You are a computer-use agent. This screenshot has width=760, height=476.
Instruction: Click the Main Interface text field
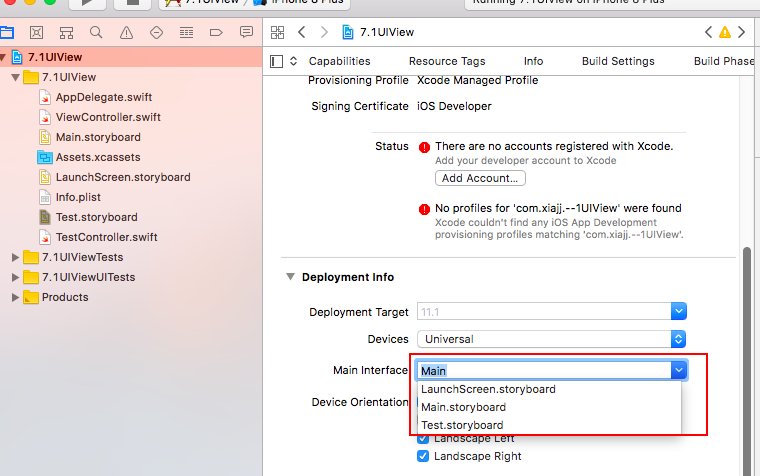tap(540, 370)
